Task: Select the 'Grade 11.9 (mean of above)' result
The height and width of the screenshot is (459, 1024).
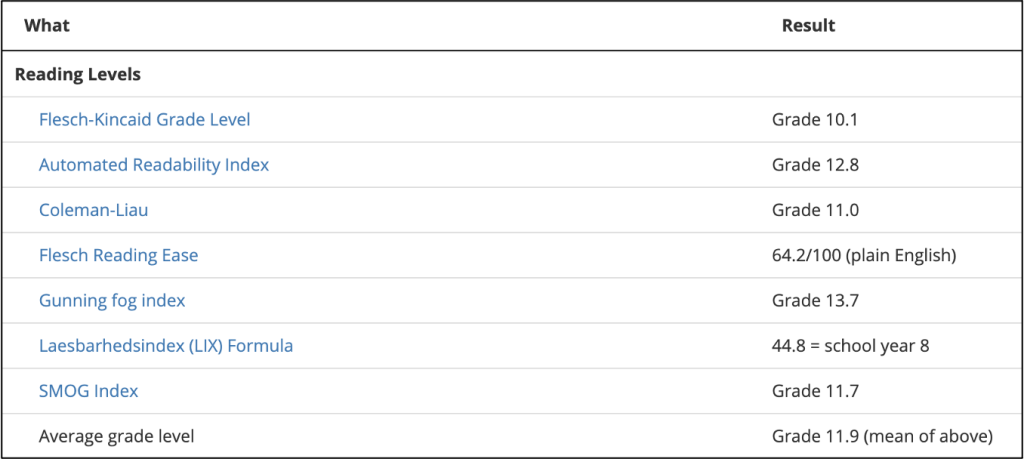Action: click(x=881, y=436)
